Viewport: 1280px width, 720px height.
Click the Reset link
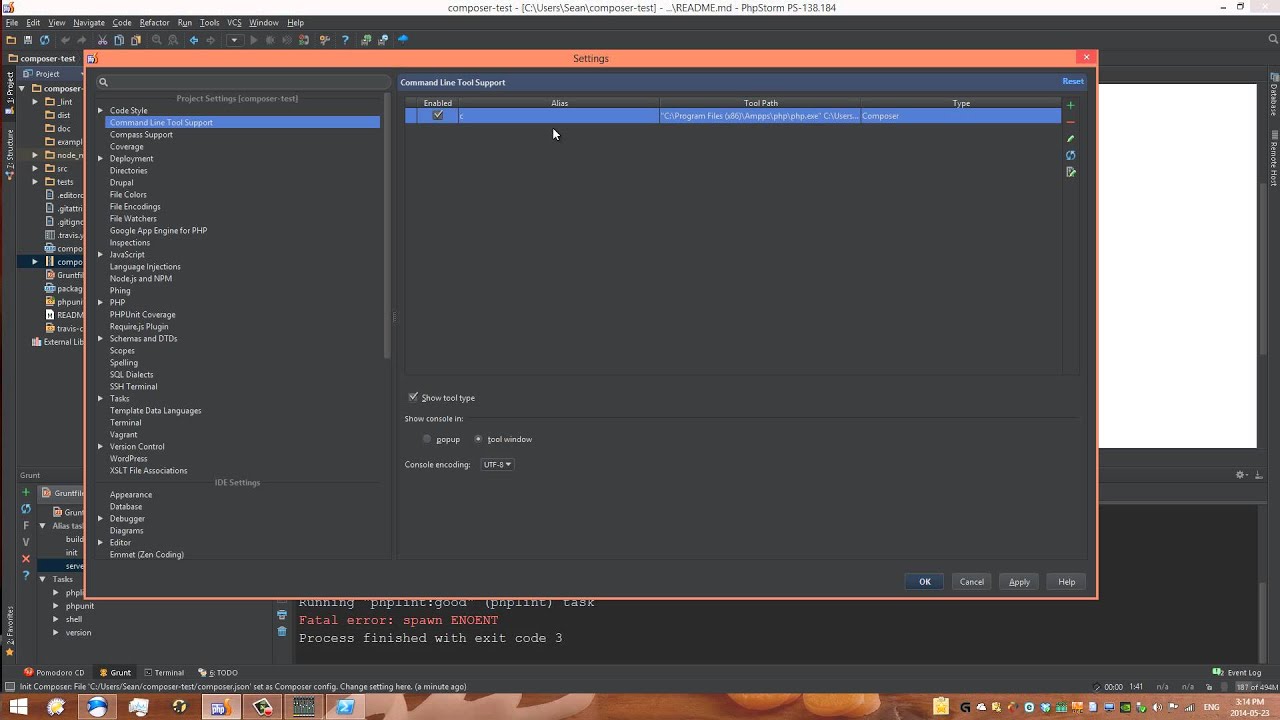click(x=1073, y=82)
